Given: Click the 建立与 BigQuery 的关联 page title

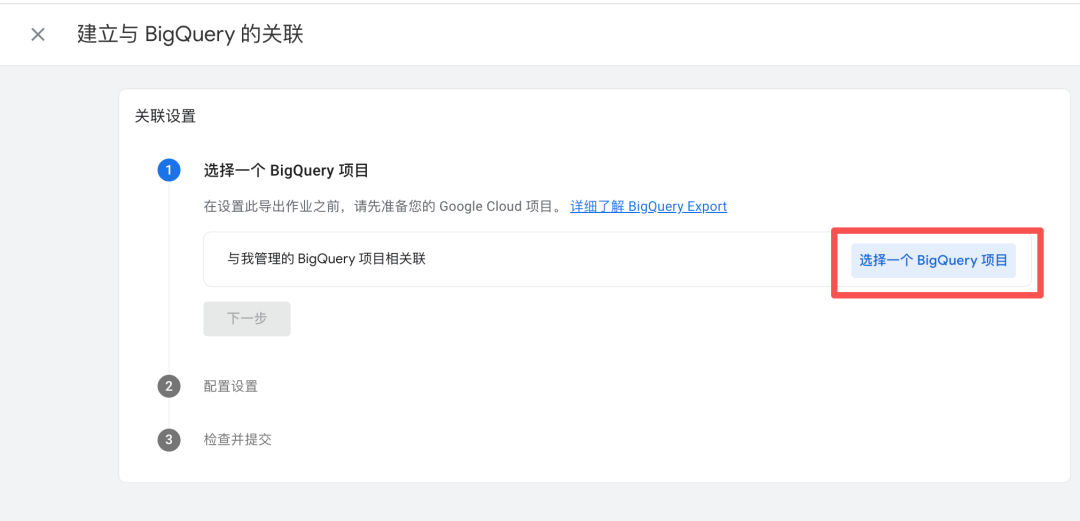Looking at the screenshot, I should [x=190, y=34].
